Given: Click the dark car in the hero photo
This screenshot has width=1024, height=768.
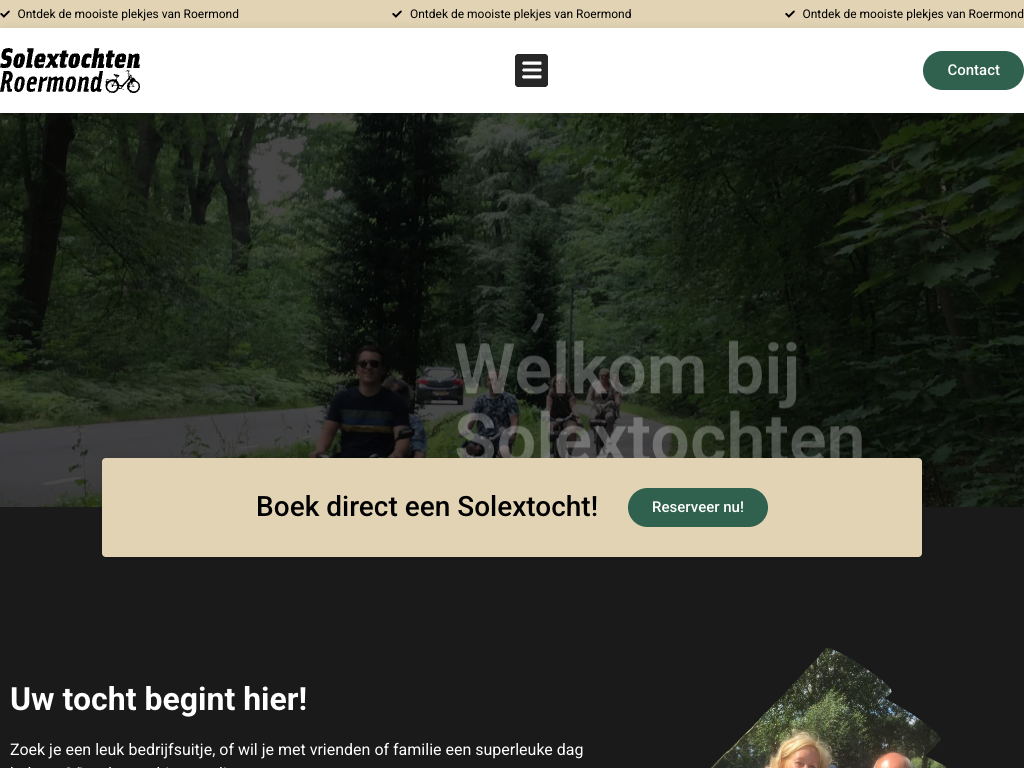Looking at the screenshot, I should (x=440, y=385).
